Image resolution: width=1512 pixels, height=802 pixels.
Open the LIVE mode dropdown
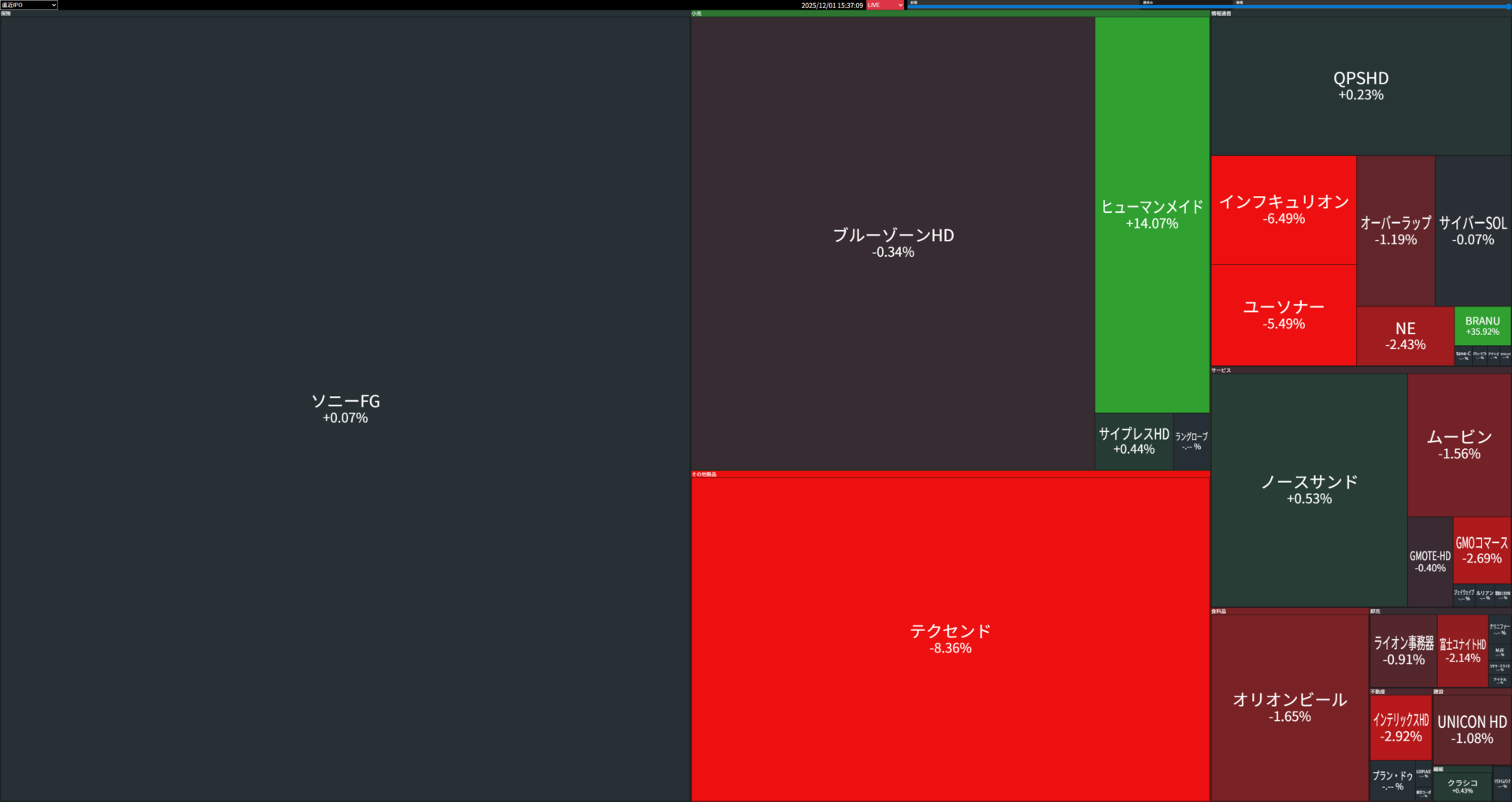885,5
